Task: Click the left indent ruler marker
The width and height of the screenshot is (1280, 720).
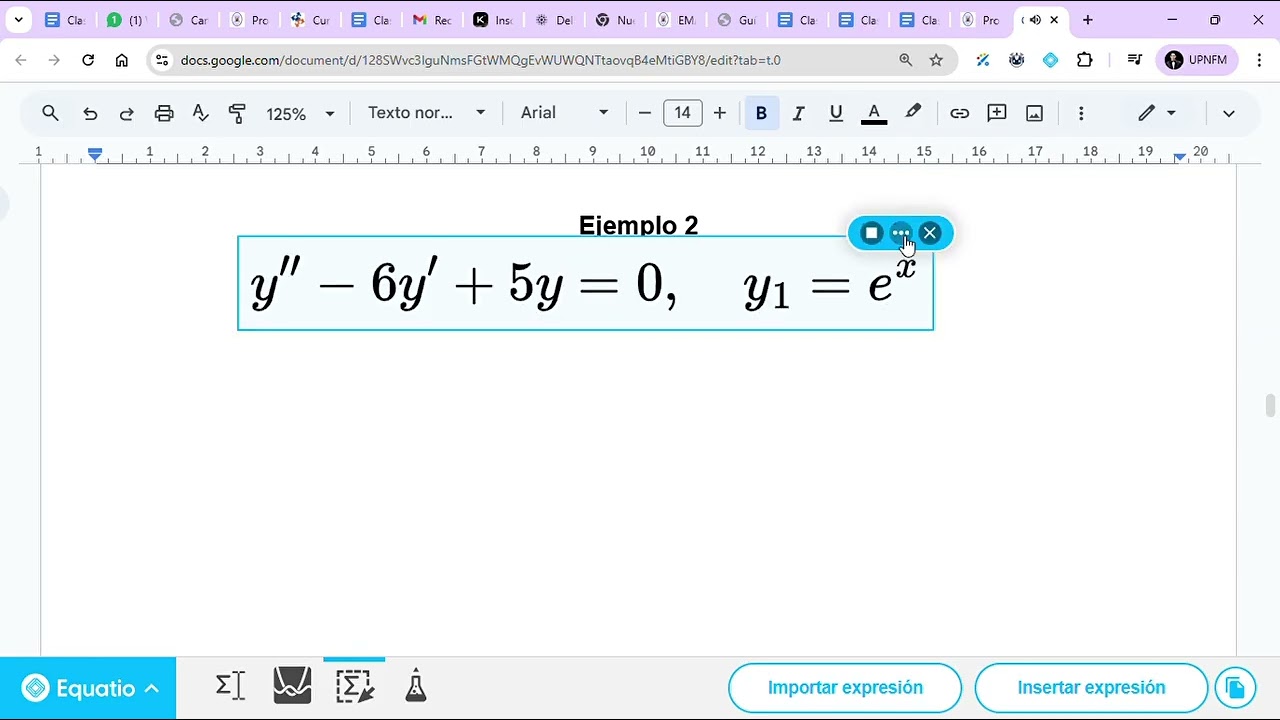Action: point(94,154)
